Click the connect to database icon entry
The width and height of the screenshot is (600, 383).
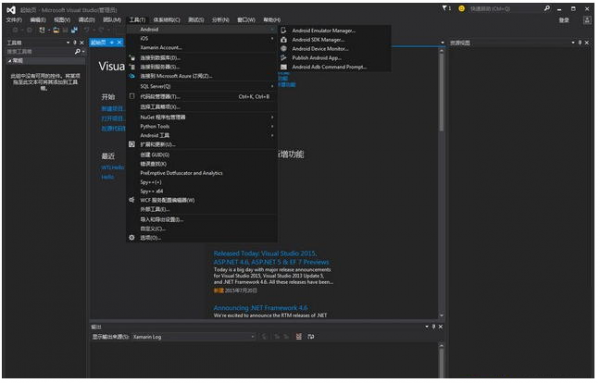pyautogui.click(x=132, y=58)
